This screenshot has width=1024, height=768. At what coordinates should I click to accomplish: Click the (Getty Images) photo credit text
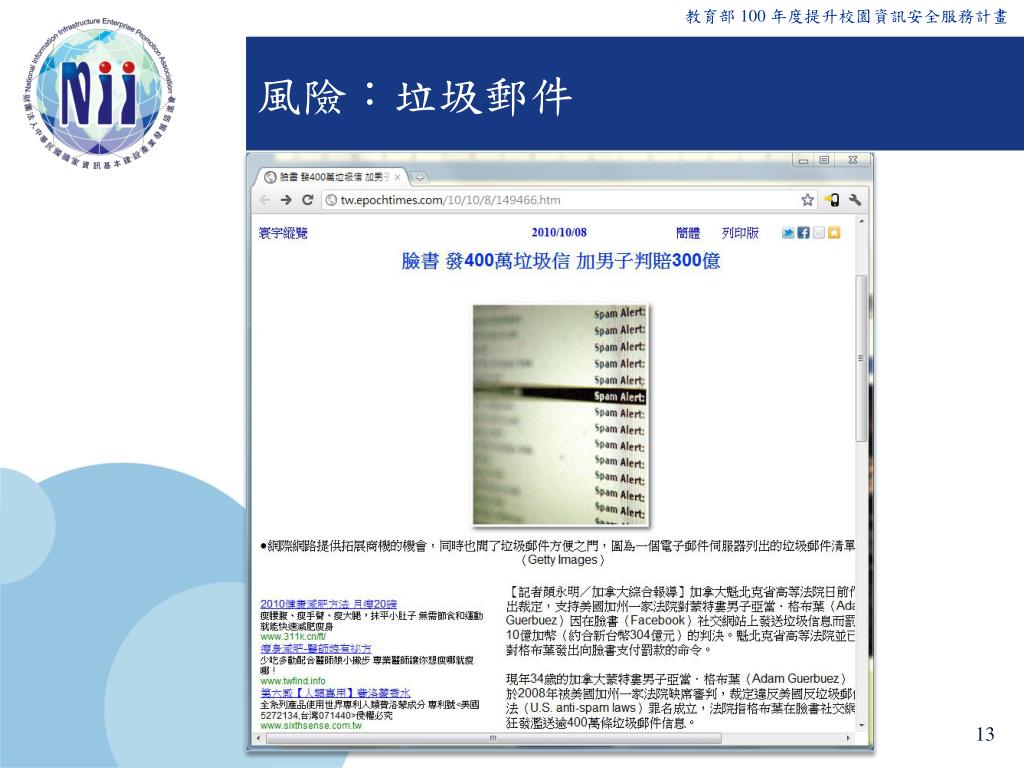point(563,560)
